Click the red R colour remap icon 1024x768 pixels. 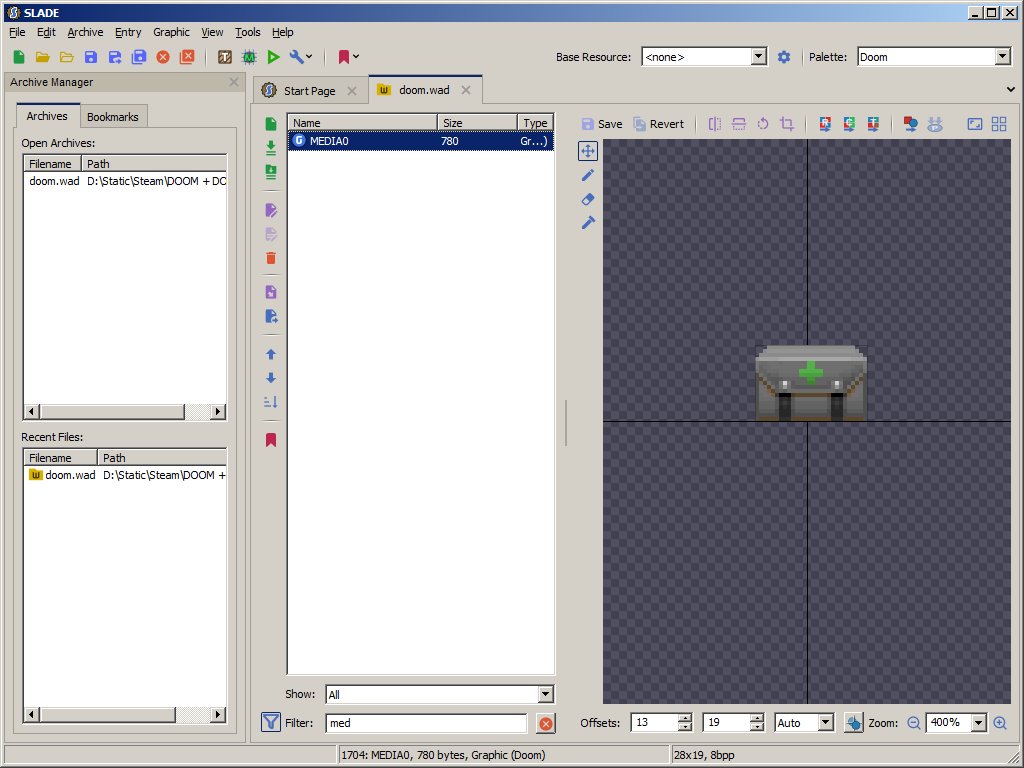coord(825,124)
